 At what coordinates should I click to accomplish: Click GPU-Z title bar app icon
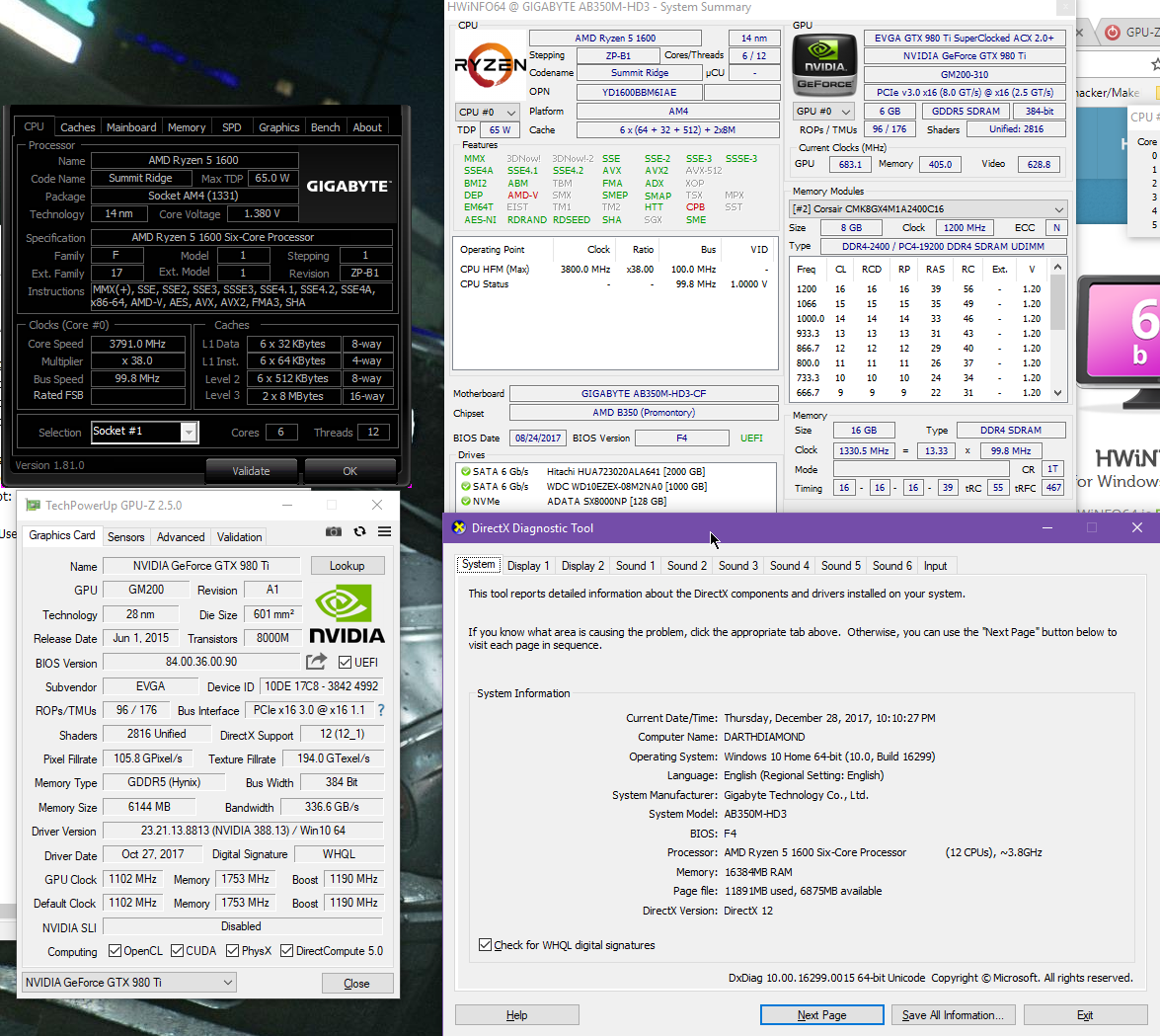[x=33, y=506]
